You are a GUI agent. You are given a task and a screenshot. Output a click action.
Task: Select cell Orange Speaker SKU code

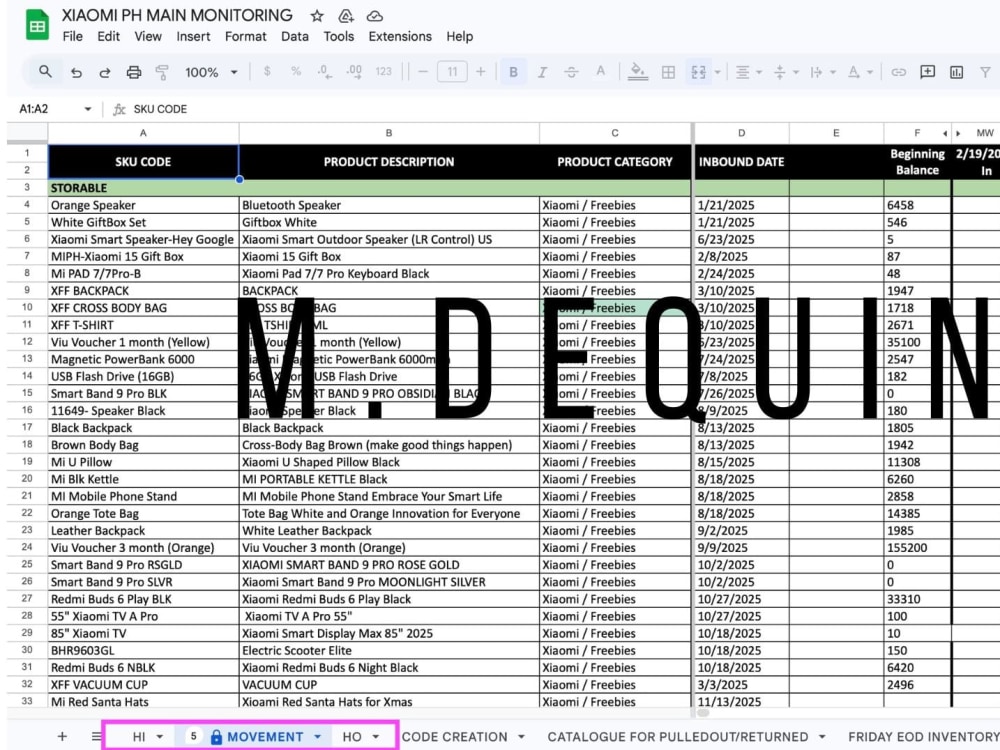143,205
